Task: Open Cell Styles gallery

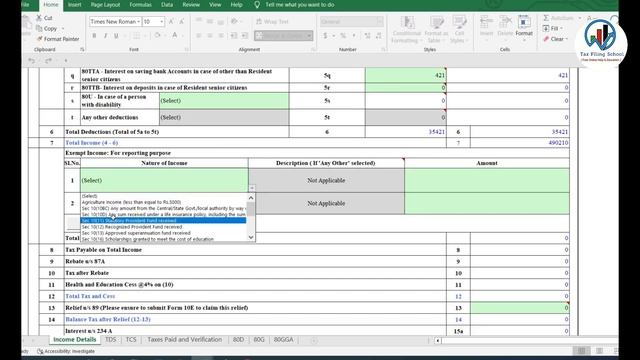Action: coord(459,29)
